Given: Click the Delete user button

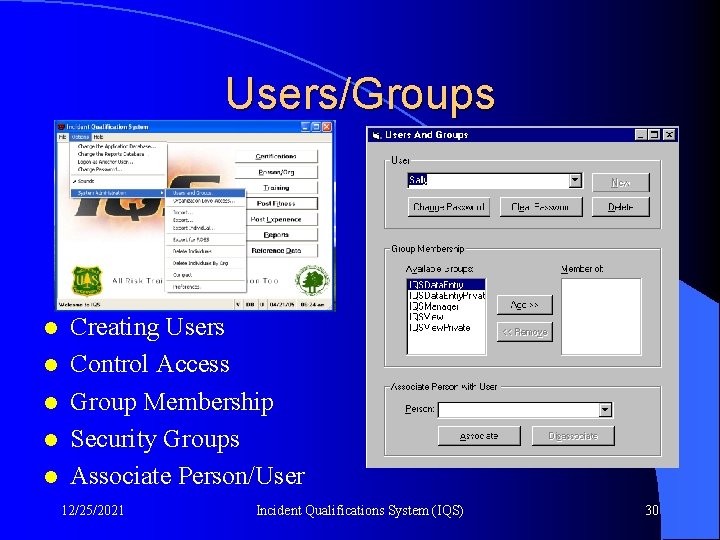Looking at the screenshot, I should point(620,207).
